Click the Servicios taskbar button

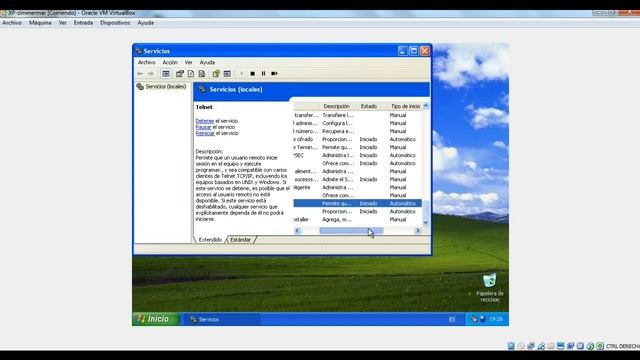[x=222, y=319]
